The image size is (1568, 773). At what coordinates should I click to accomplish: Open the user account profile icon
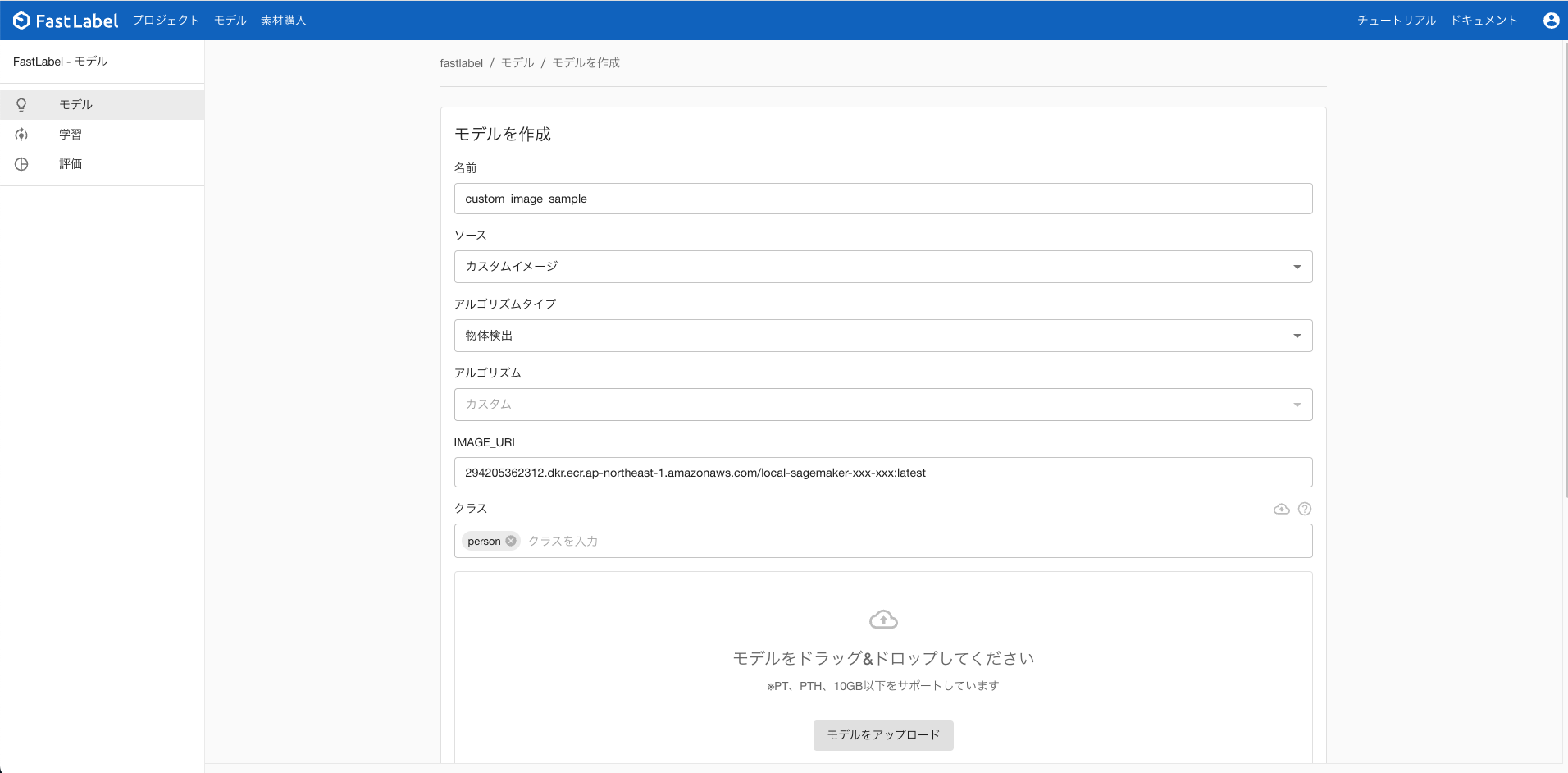click(1551, 21)
